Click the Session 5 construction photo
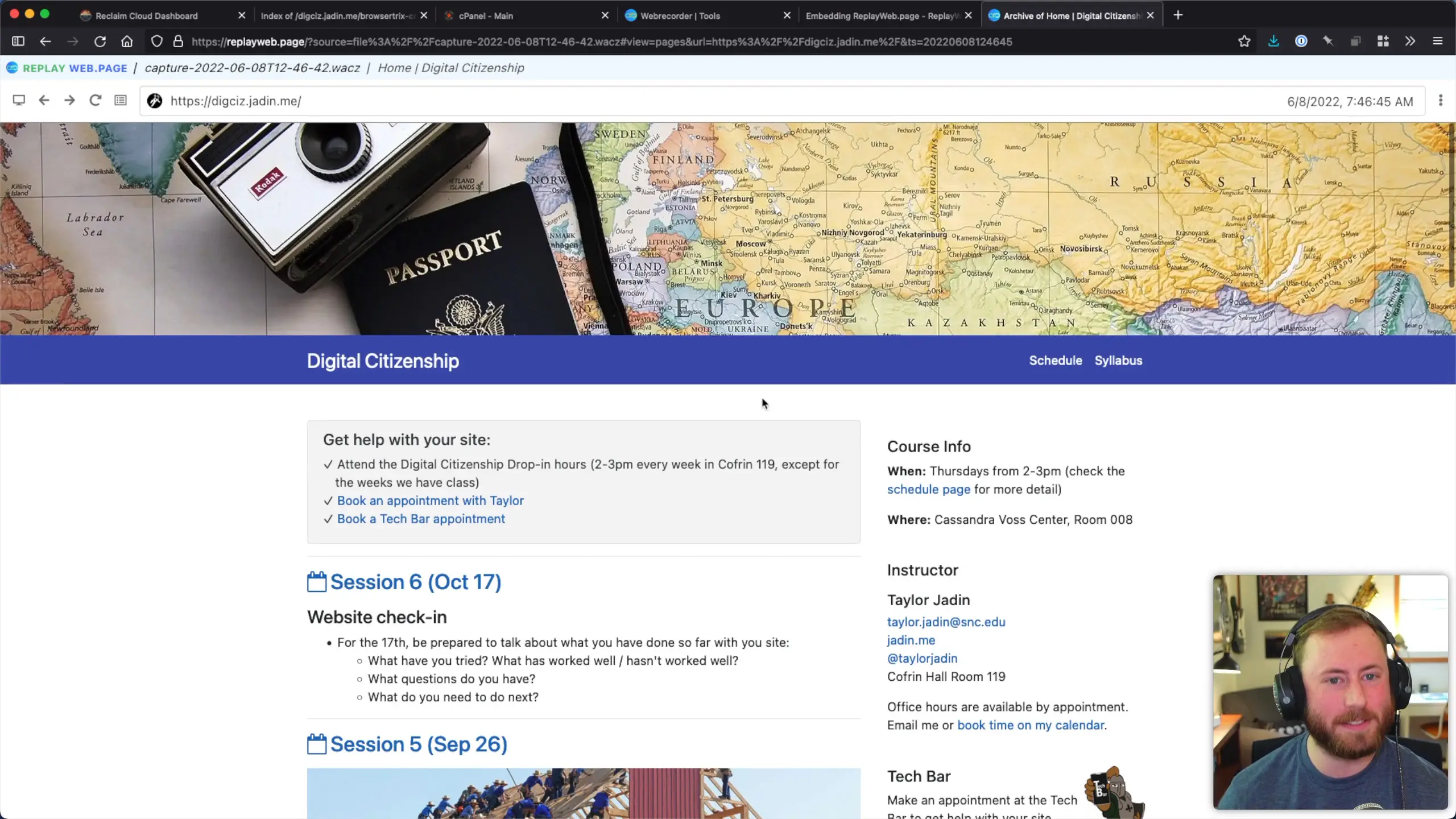 point(584,793)
